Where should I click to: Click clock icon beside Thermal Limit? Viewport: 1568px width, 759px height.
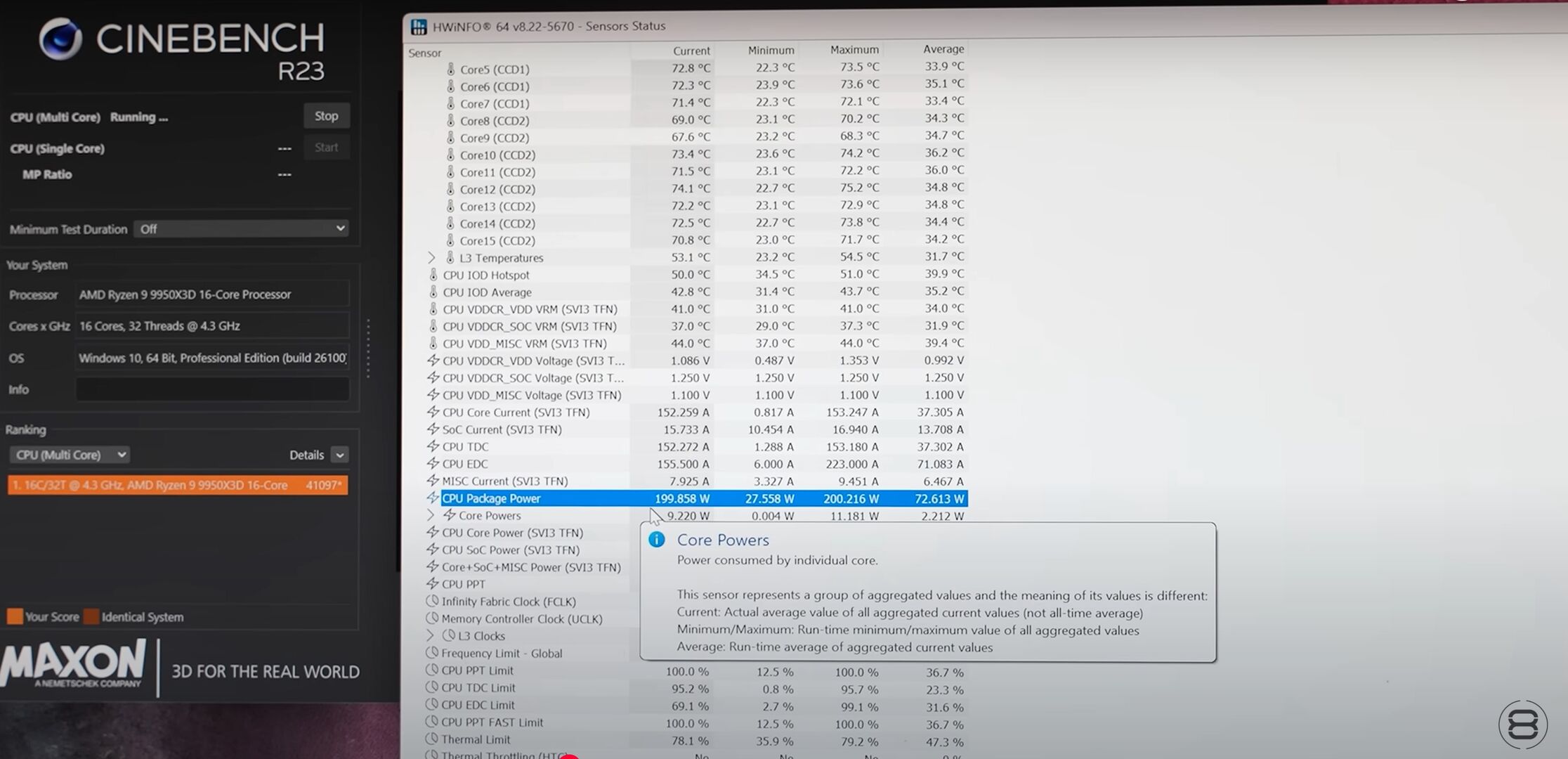pos(432,739)
